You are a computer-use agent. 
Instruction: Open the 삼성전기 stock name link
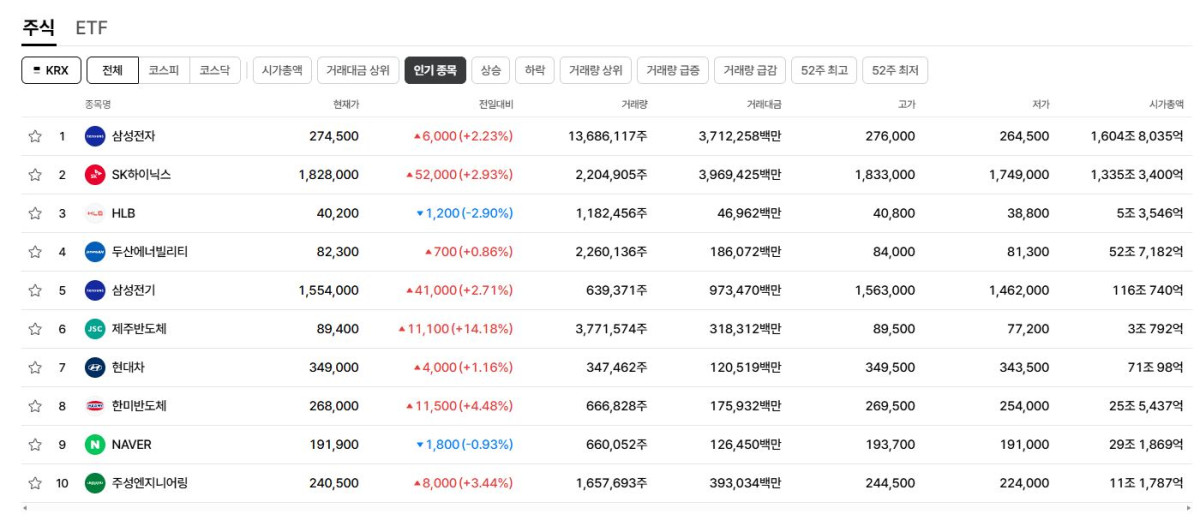(133, 290)
